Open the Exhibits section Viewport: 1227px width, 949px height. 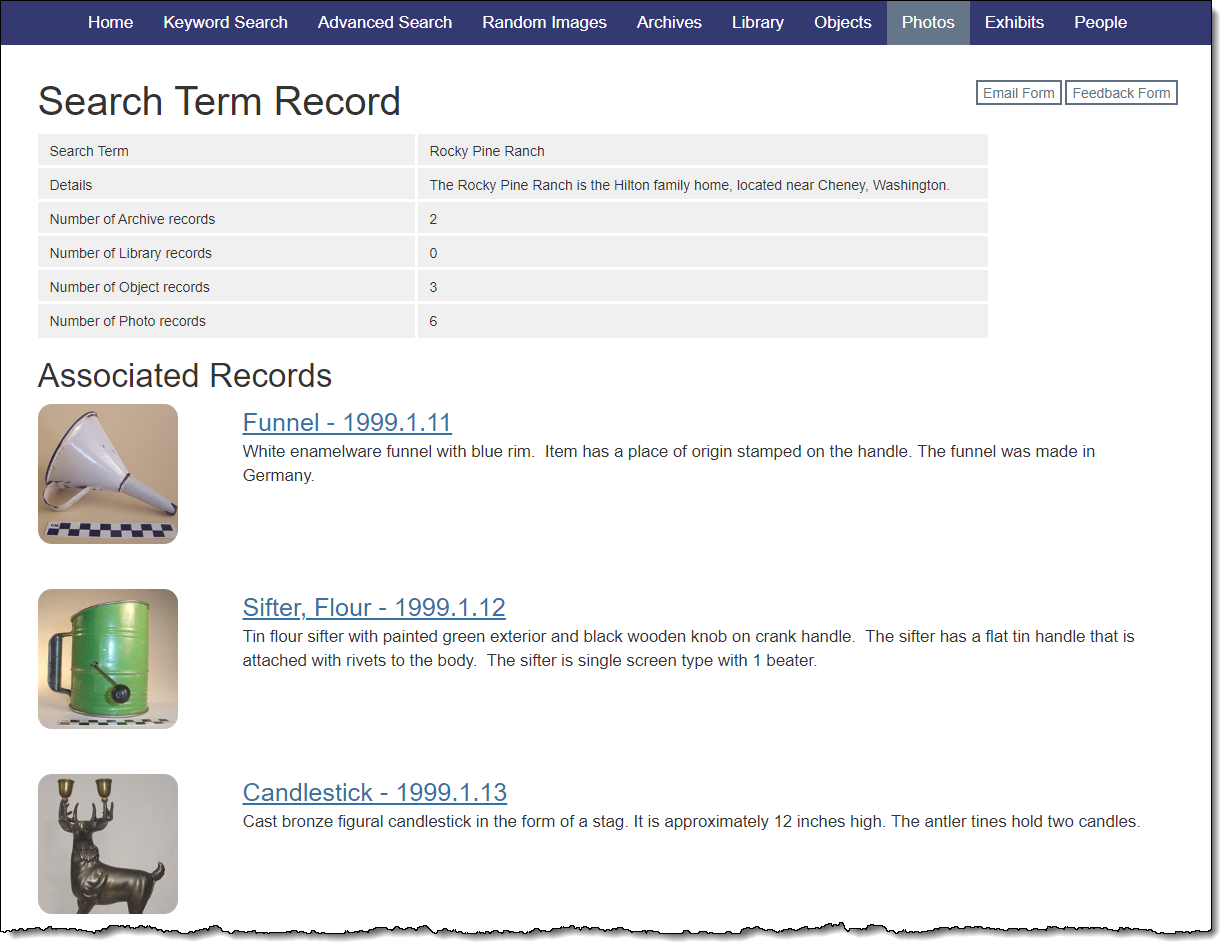(1014, 22)
